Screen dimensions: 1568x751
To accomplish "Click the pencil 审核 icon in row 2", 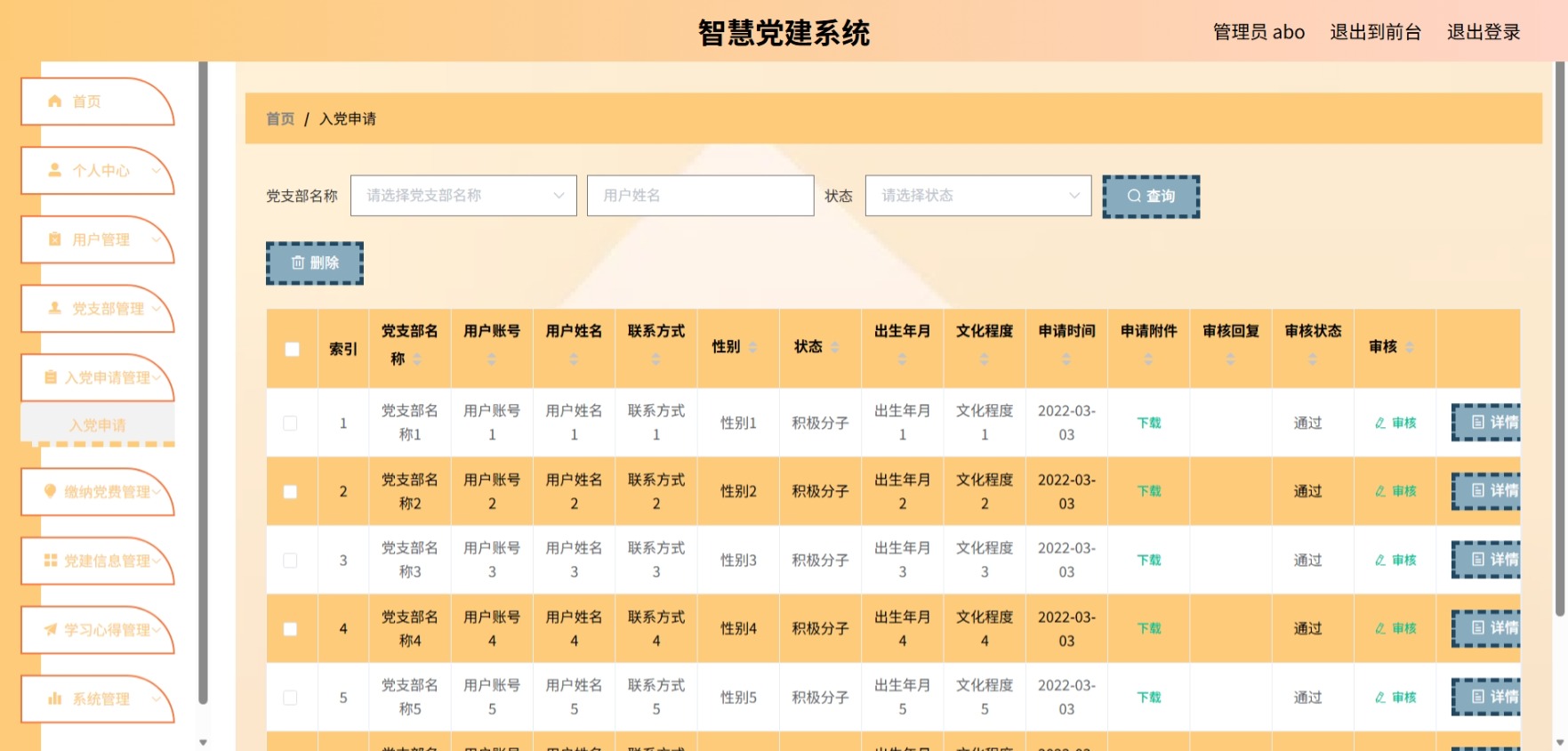I will (1380, 491).
